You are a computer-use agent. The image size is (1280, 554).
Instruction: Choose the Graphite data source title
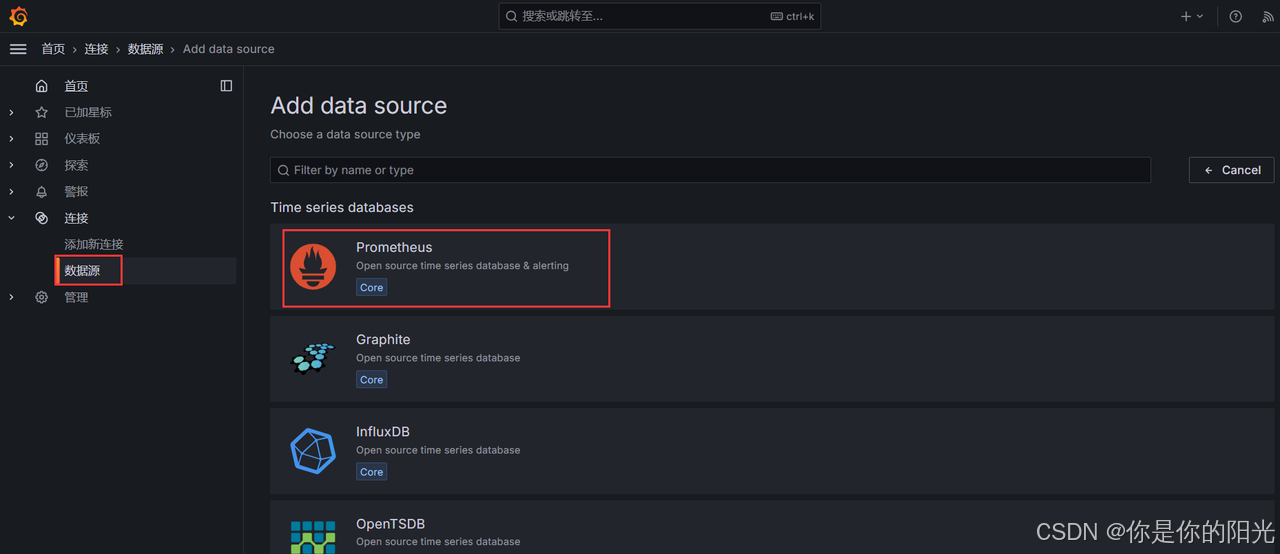click(x=383, y=340)
